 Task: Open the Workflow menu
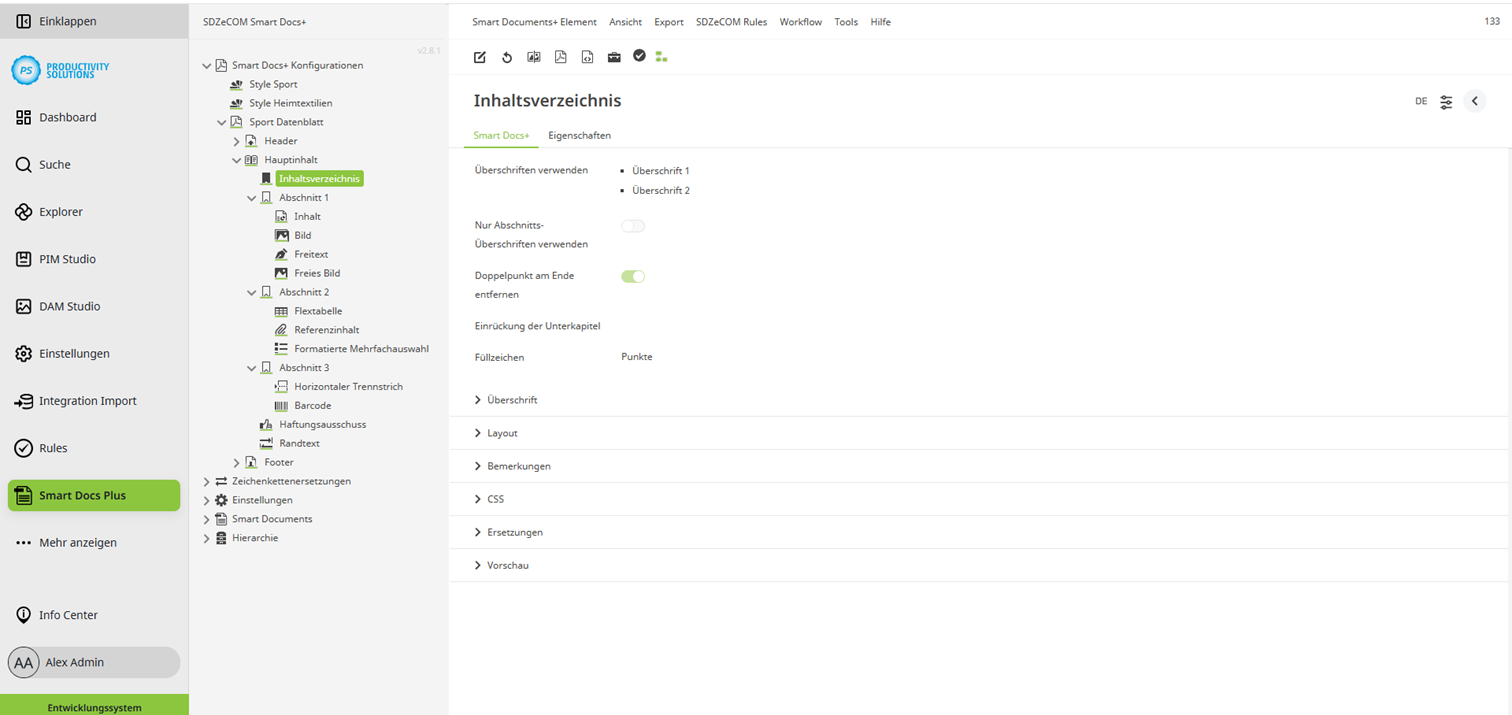coord(800,21)
